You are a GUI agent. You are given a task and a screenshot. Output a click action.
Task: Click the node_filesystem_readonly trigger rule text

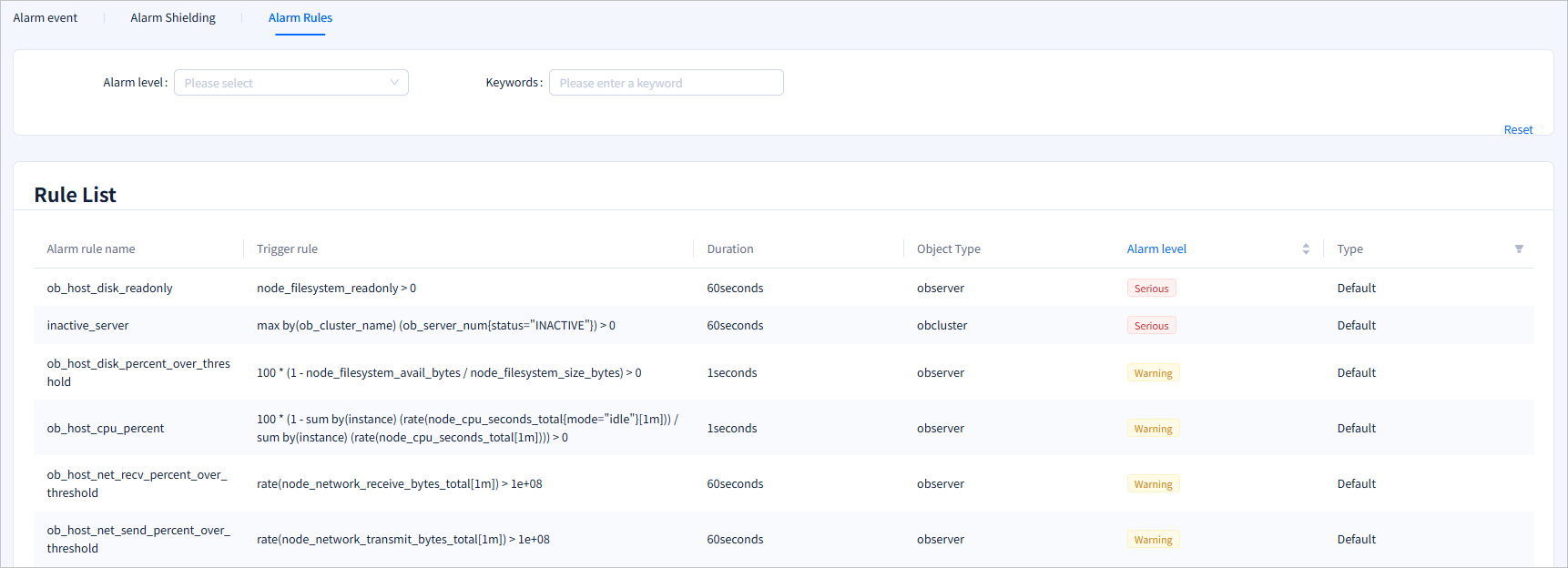(x=336, y=289)
